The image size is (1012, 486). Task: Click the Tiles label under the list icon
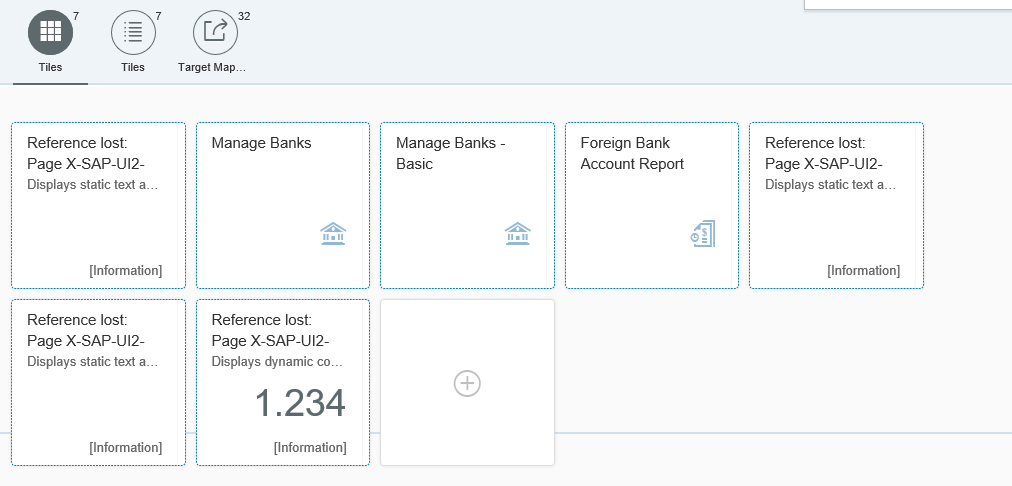[133, 67]
